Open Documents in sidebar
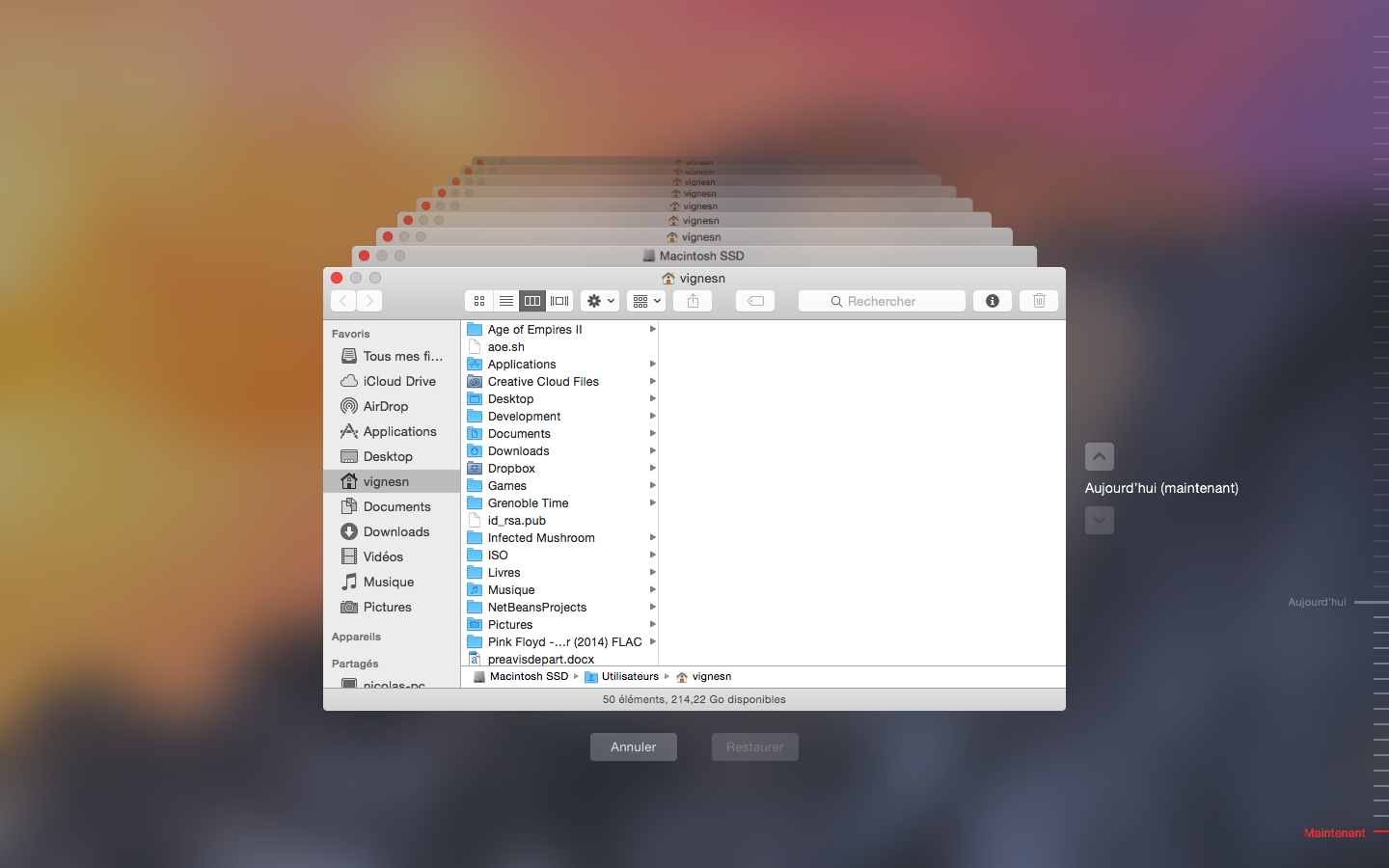 click(392, 506)
